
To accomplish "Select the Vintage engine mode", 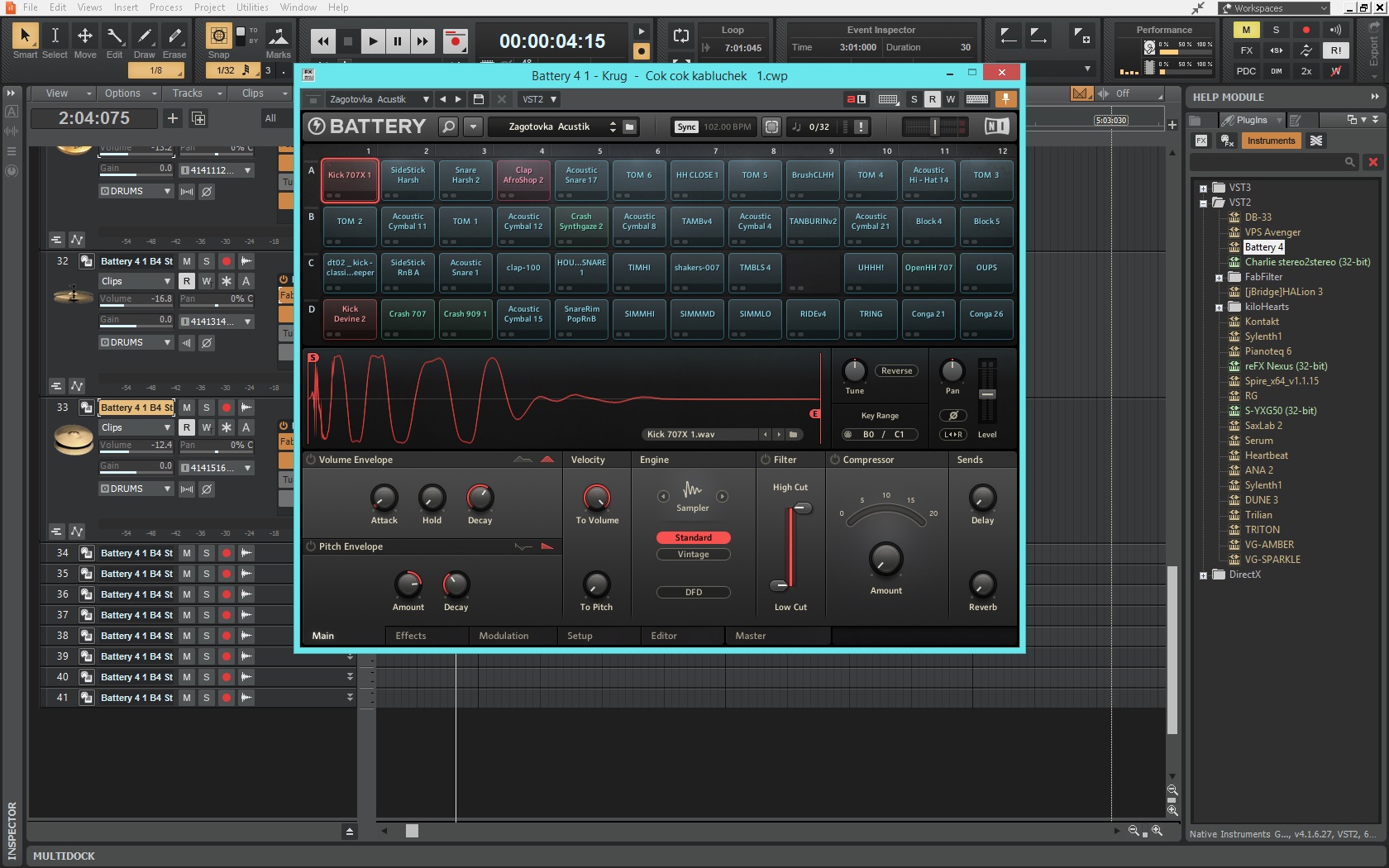I will pos(693,555).
